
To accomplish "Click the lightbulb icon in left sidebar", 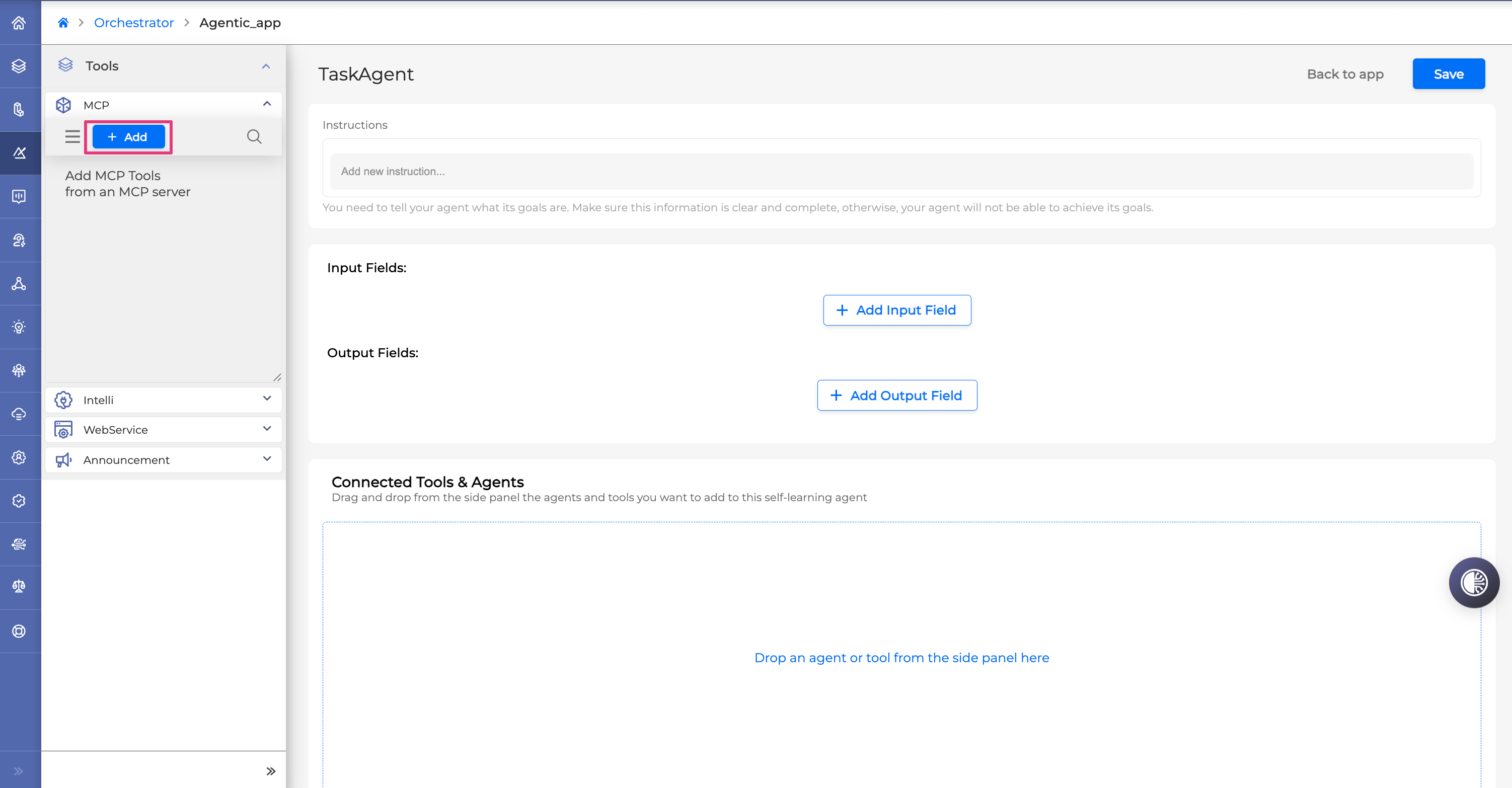I will pos(19,327).
